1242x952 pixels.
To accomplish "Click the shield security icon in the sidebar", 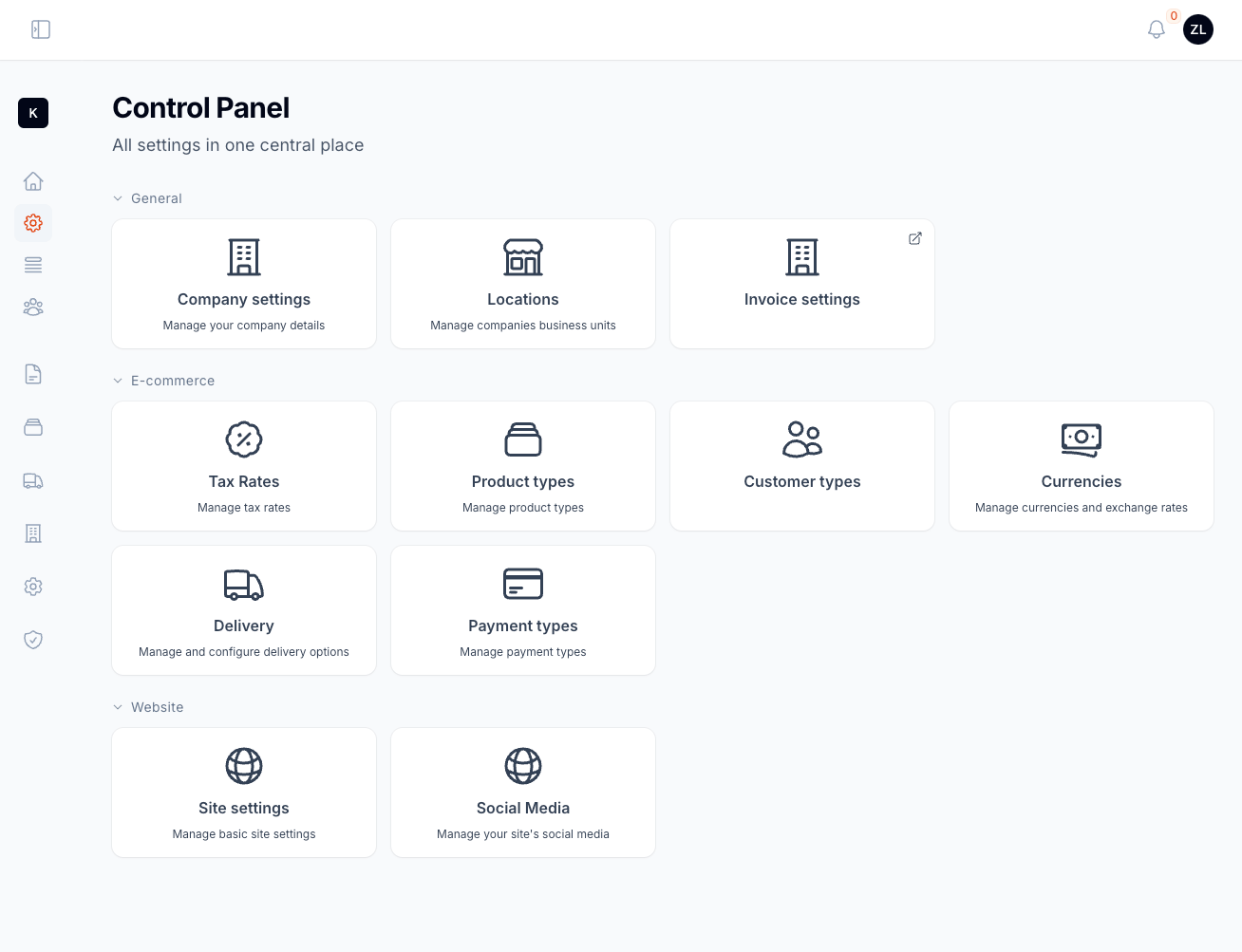I will (x=33, y=640).
